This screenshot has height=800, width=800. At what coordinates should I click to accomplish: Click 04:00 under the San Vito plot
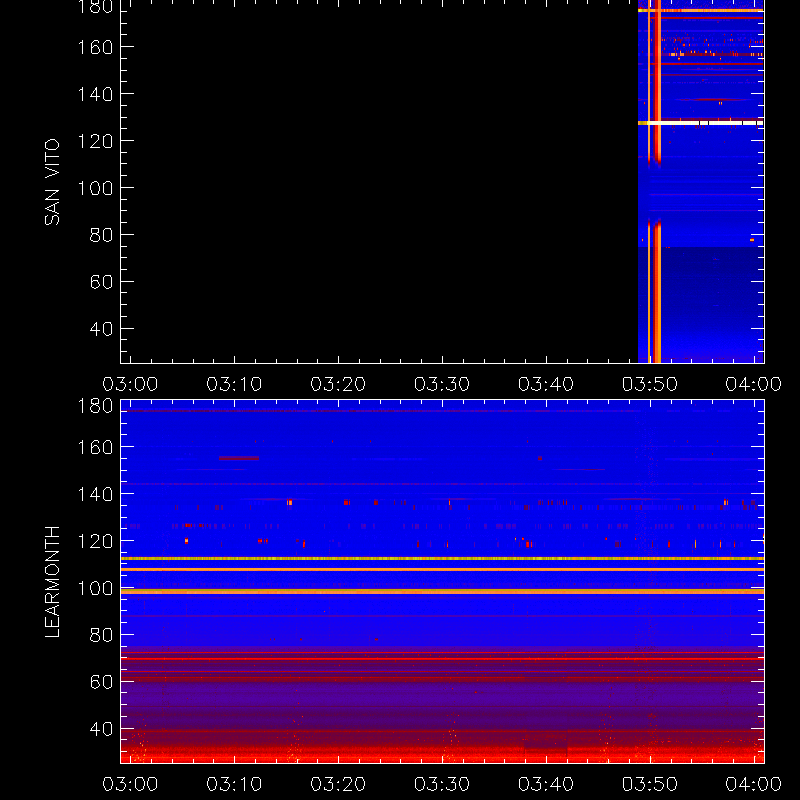[754, 384]
